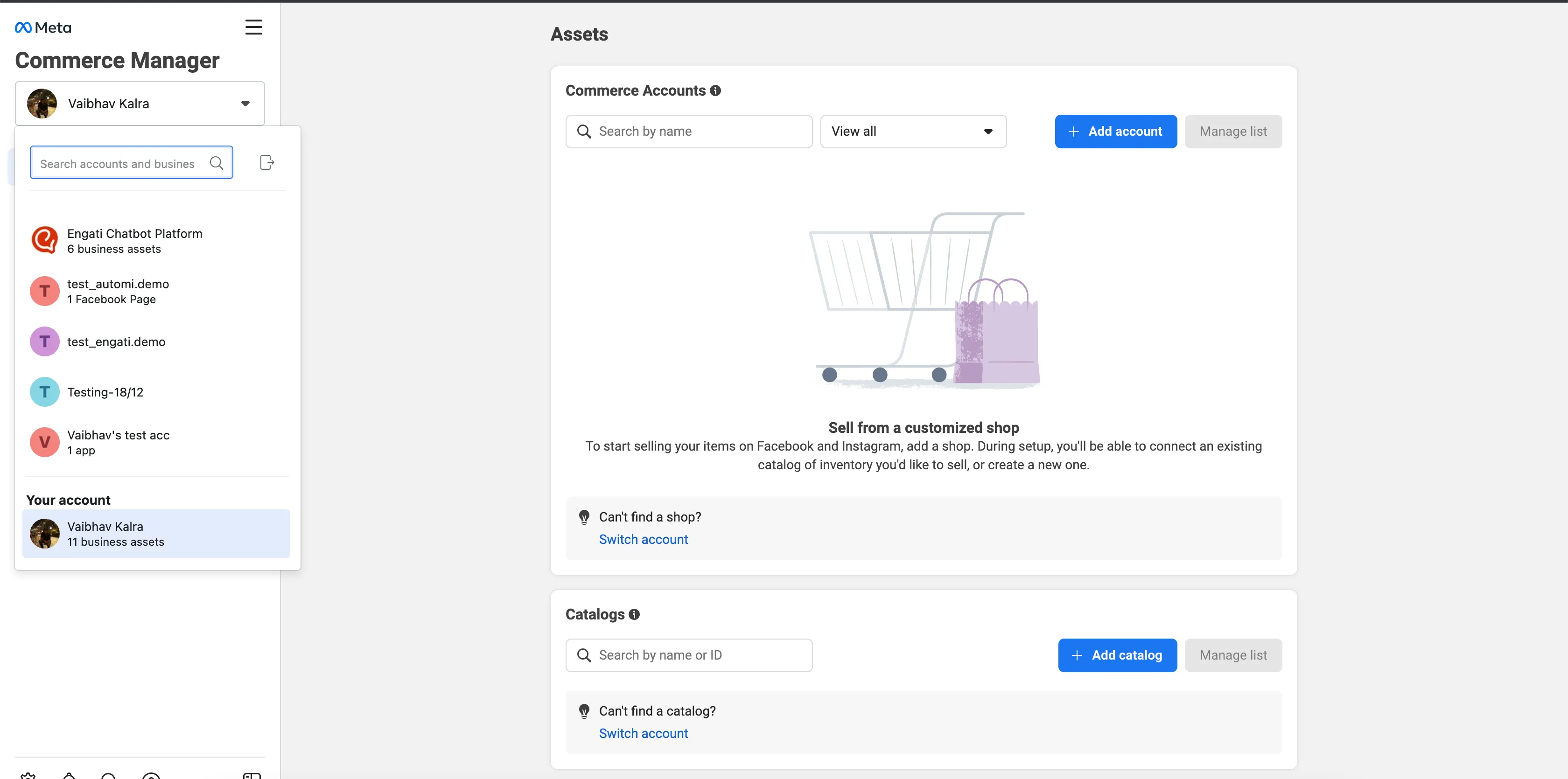Click the lightbulb next to Can't find a shop
This screenshot has height=779, width=1568.
(584, 517)
